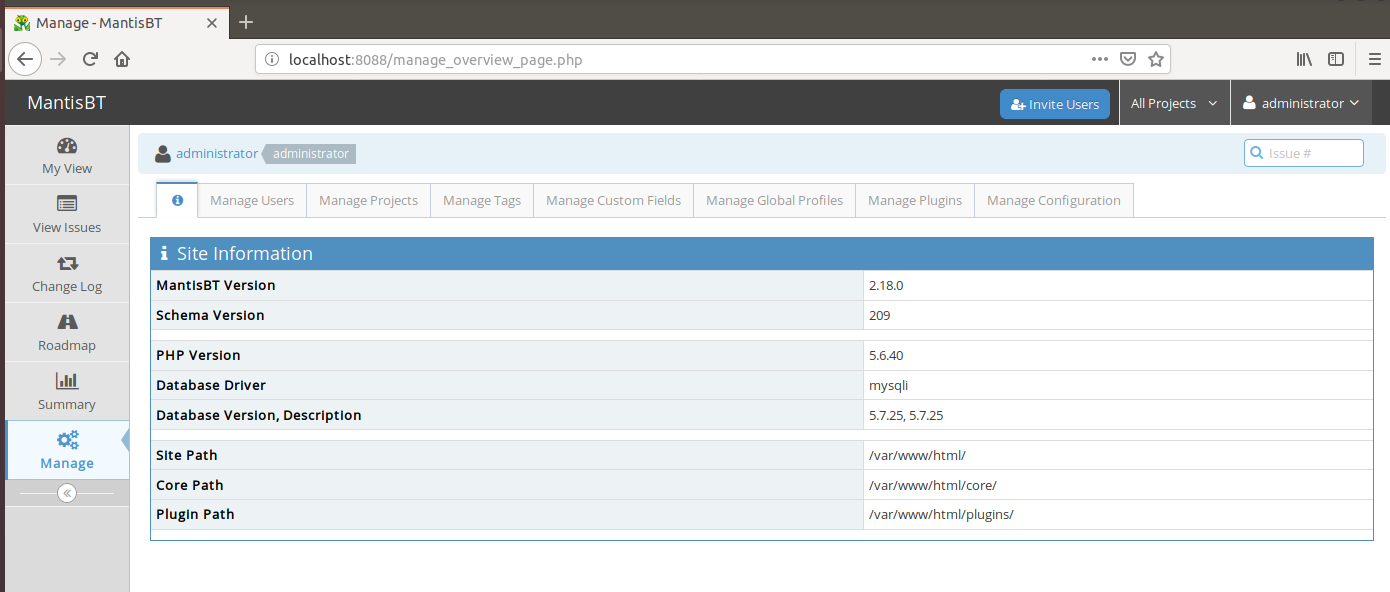Click Database Driver value mysqli
Screen dimensions: 1390x592
point(889,385)
